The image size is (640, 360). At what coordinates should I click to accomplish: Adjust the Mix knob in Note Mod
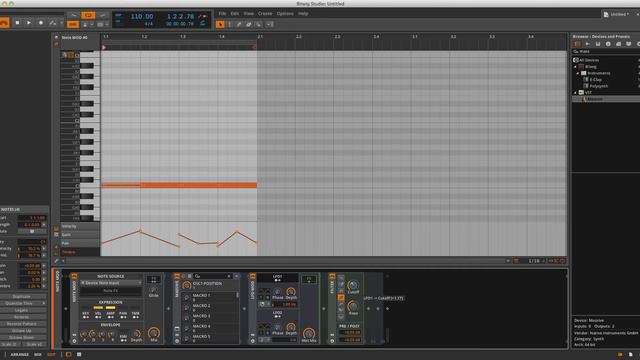(153, 333)
